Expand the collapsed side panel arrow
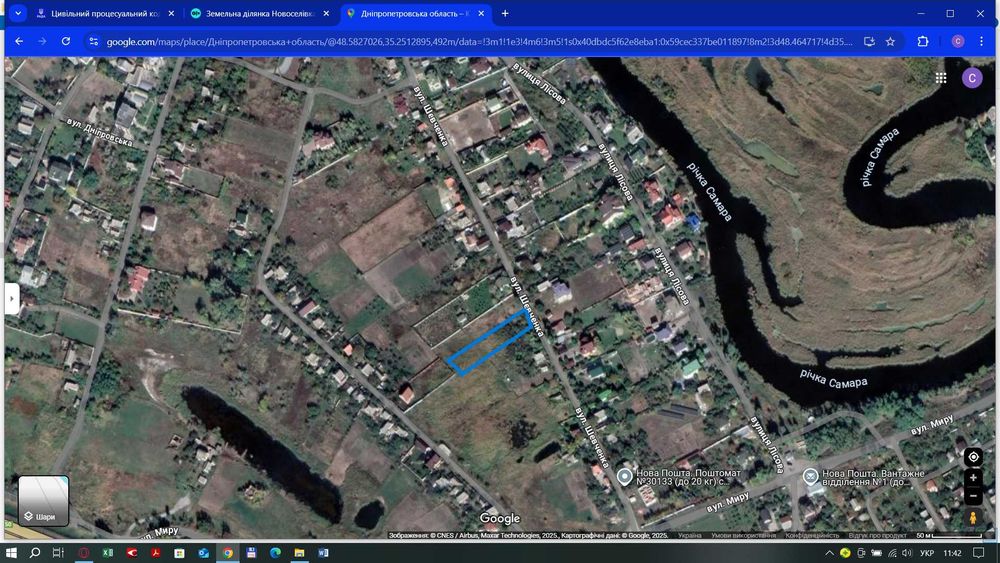The image size is (1000, 563). (11, 298)
